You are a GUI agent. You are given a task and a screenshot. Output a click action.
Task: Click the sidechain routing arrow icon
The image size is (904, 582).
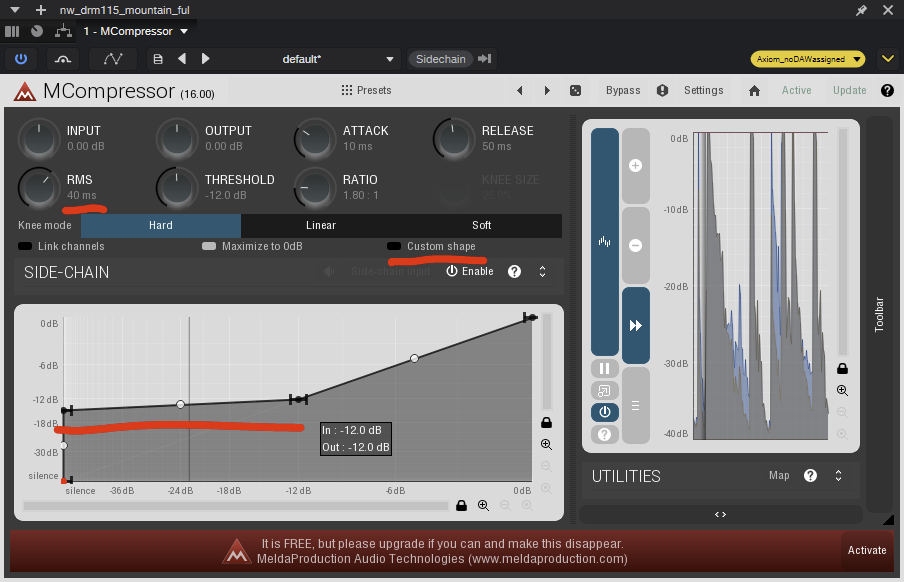pyautogui.click(x=485, y=58)
